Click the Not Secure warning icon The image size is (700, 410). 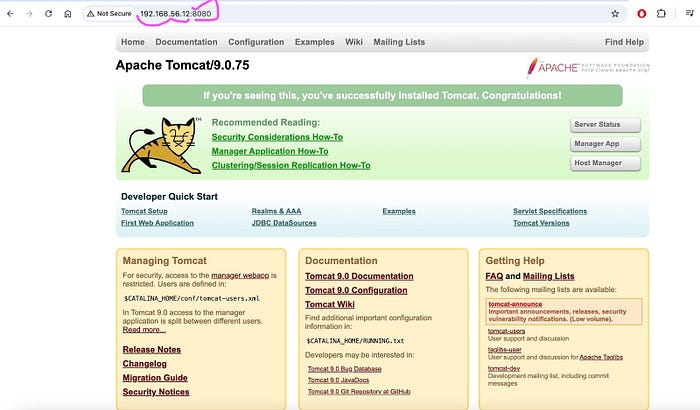point(91,14)
